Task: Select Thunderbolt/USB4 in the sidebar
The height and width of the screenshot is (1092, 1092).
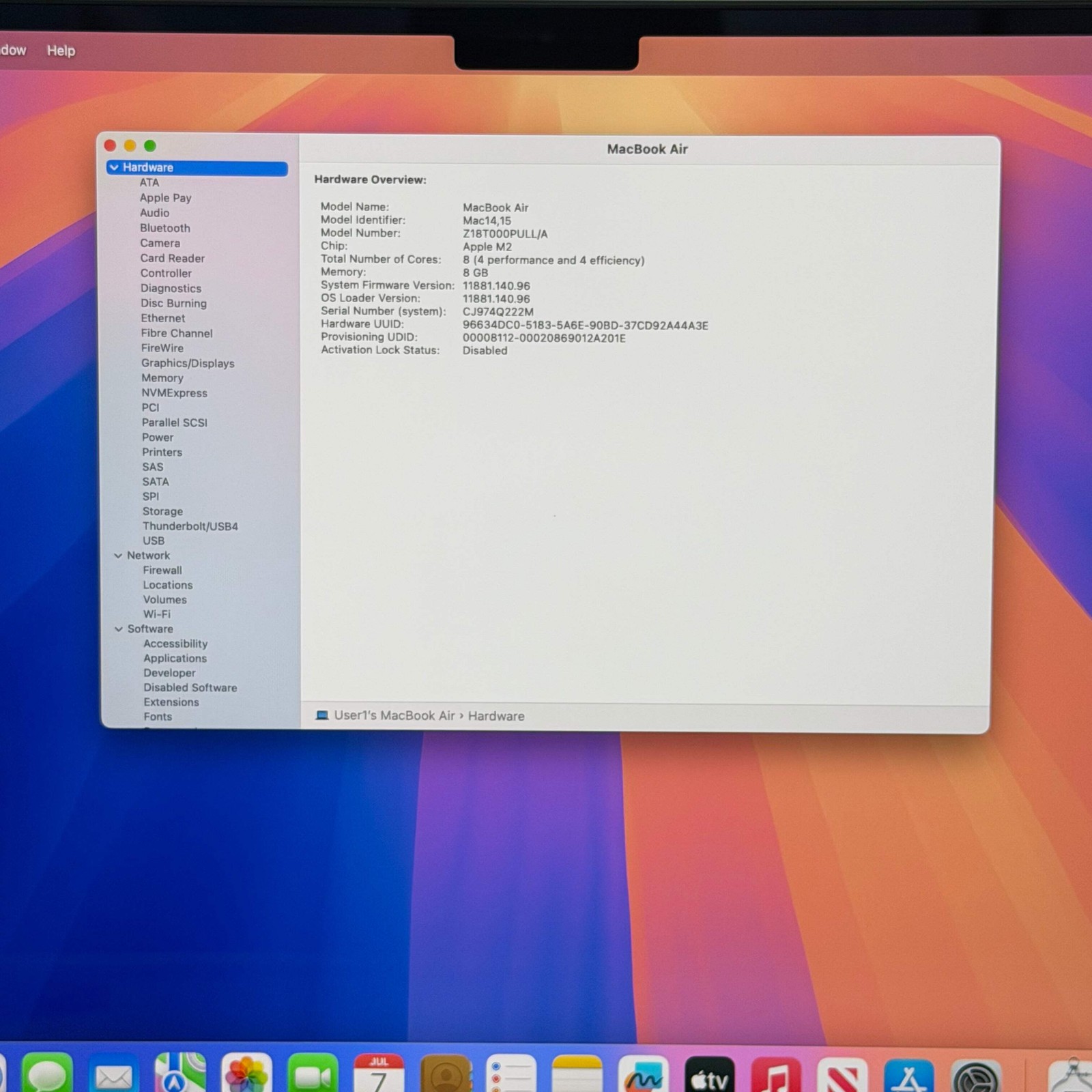Action: 190,526
